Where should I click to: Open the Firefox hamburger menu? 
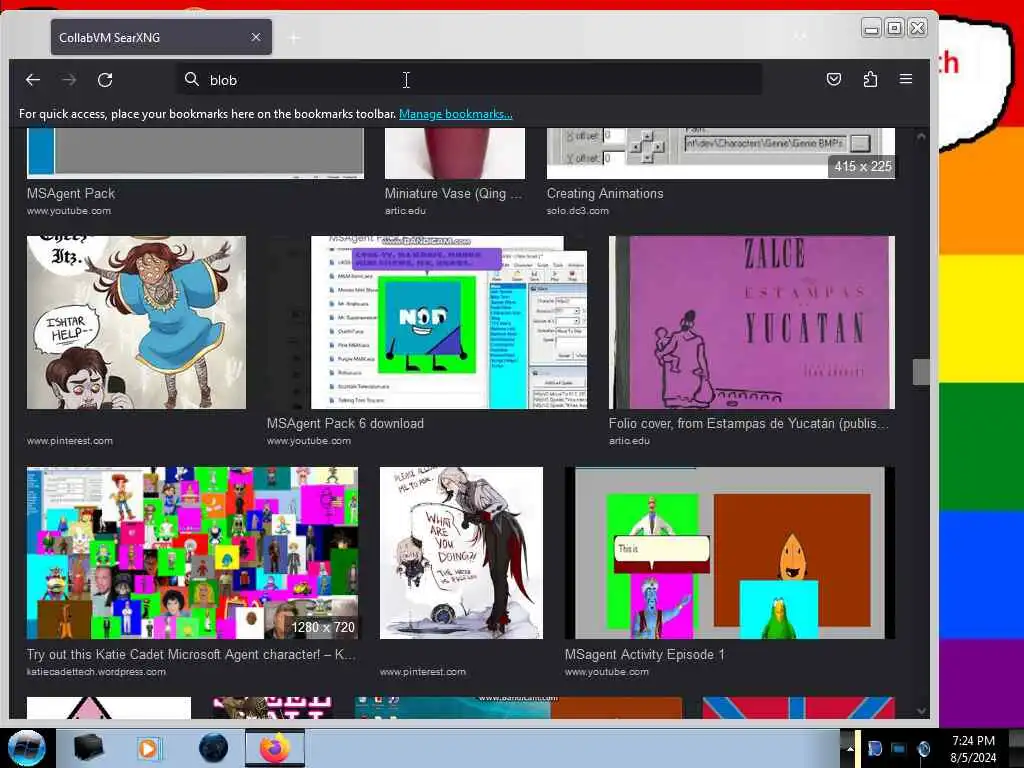click(906, 80)
